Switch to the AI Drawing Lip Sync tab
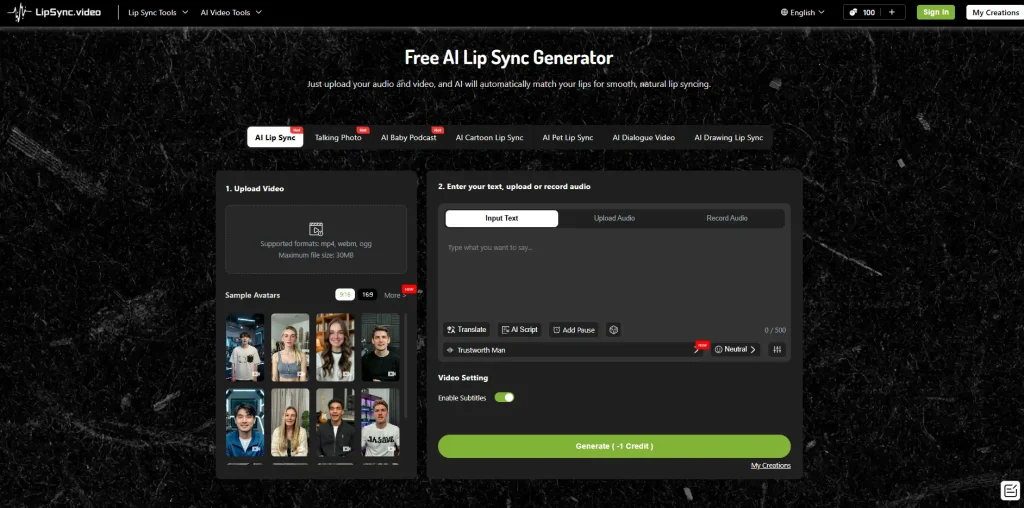The height and width of the screenshot is (508, 1024). 728,137
